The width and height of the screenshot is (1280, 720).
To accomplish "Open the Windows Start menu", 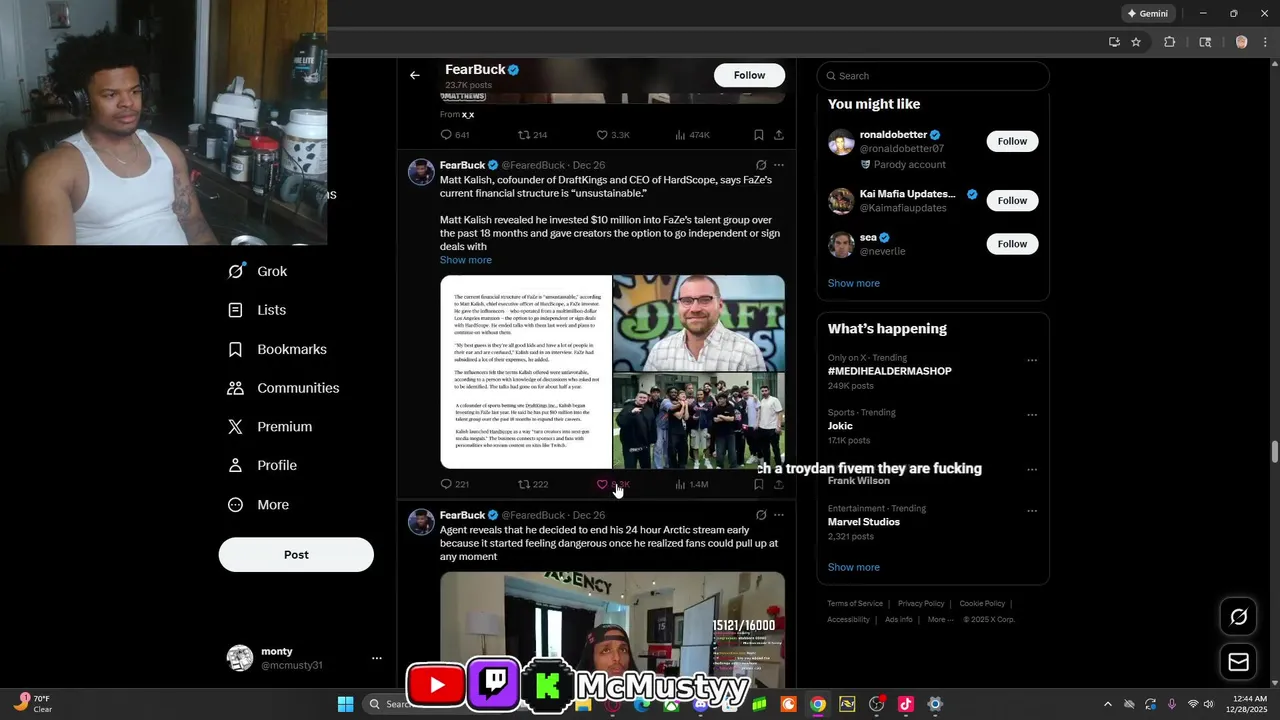I will click(345, 704).
